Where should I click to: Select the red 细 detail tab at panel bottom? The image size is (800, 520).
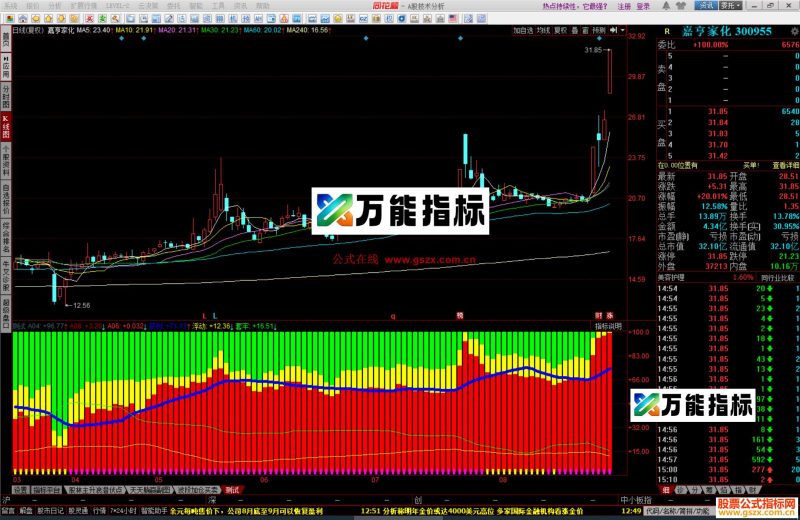(x=665, y=490)
